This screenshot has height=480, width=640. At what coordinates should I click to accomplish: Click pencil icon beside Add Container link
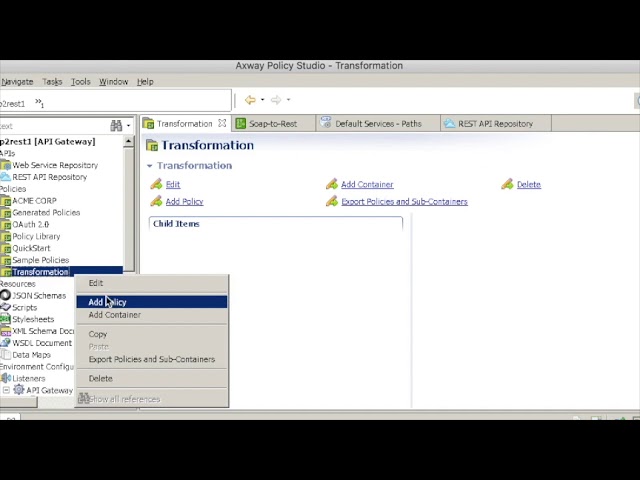click(x=331, y=184)
